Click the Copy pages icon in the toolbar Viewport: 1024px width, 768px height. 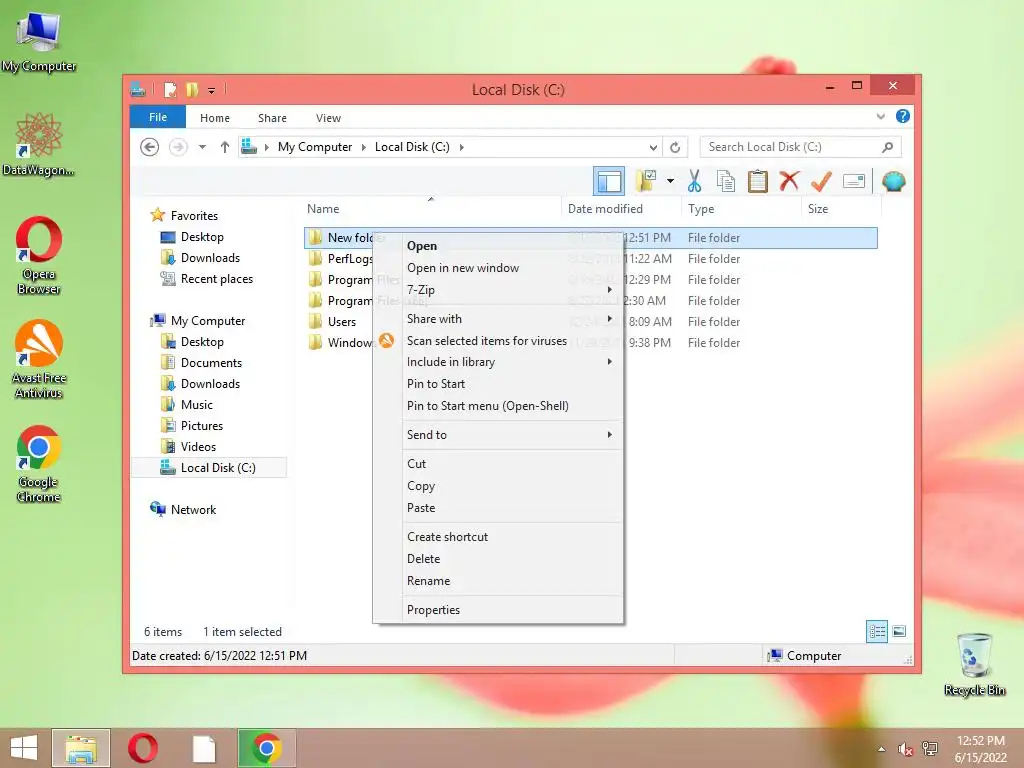click(726, 181)
